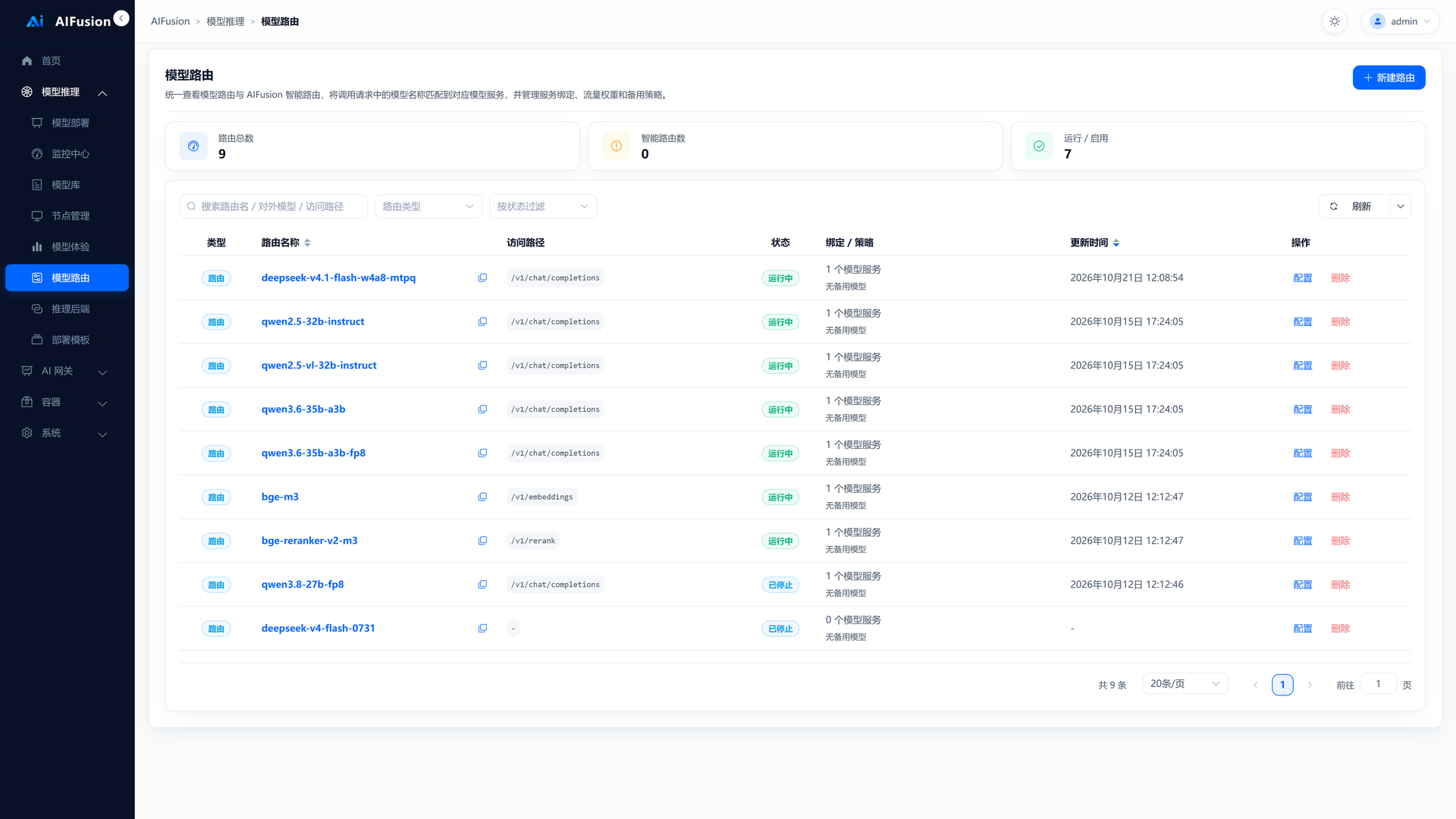Open 监控中心 in the sidebar
Screen dimensions: 1456x819
click(x=67, y=154)
